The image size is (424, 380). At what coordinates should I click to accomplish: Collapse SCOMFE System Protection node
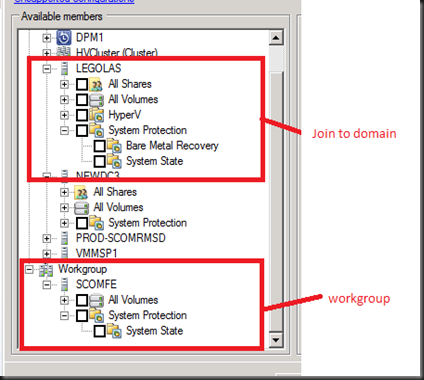(64, 315)
